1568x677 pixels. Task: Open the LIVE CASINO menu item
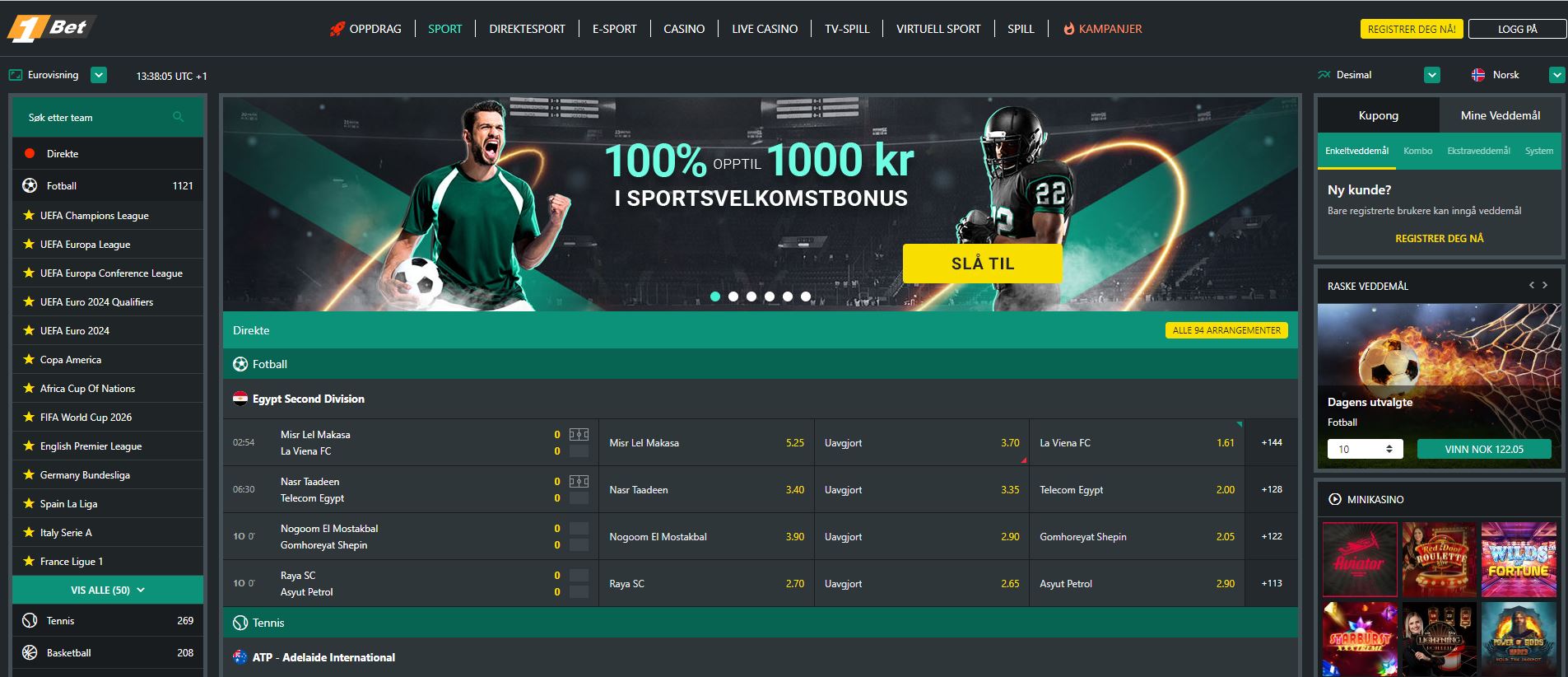(765, 29)
